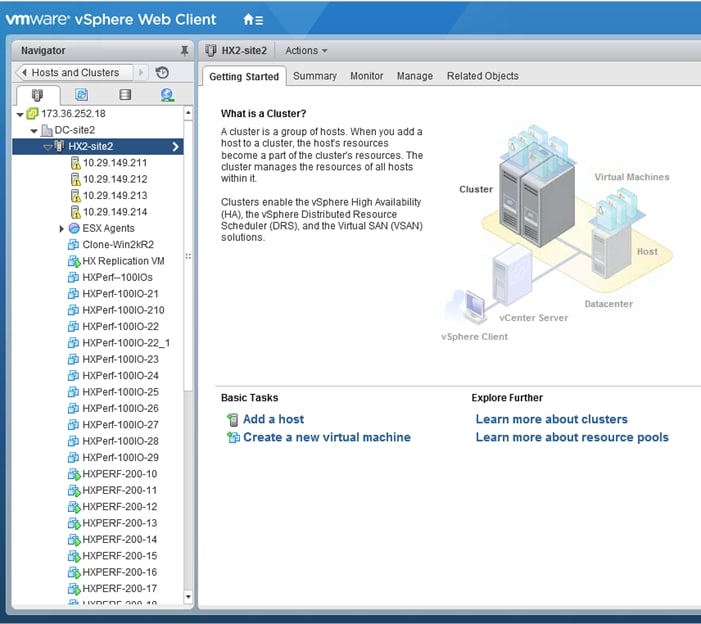Image resolution: width=701 pixels, height=624 pixels.
Task: Select the Hosts and Clusters view icon
Action: pos(37,95)
